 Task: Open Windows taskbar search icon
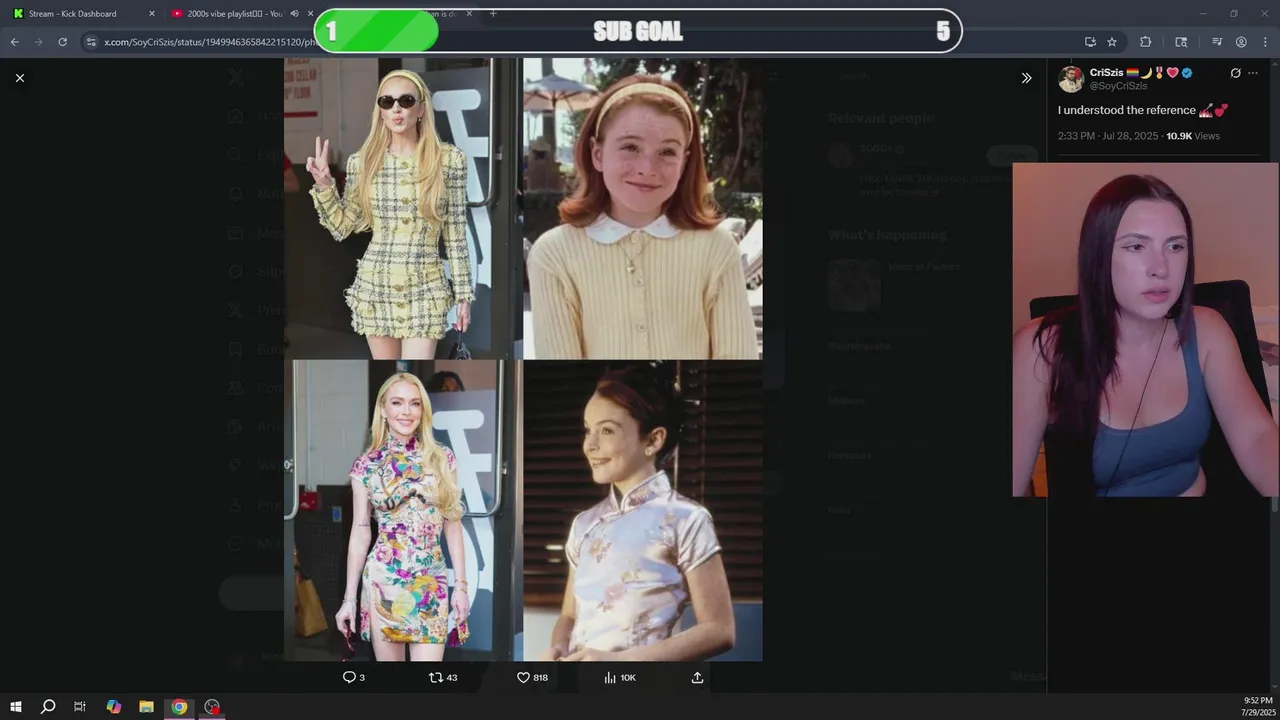pyautogui.click(x=47, y=707)
